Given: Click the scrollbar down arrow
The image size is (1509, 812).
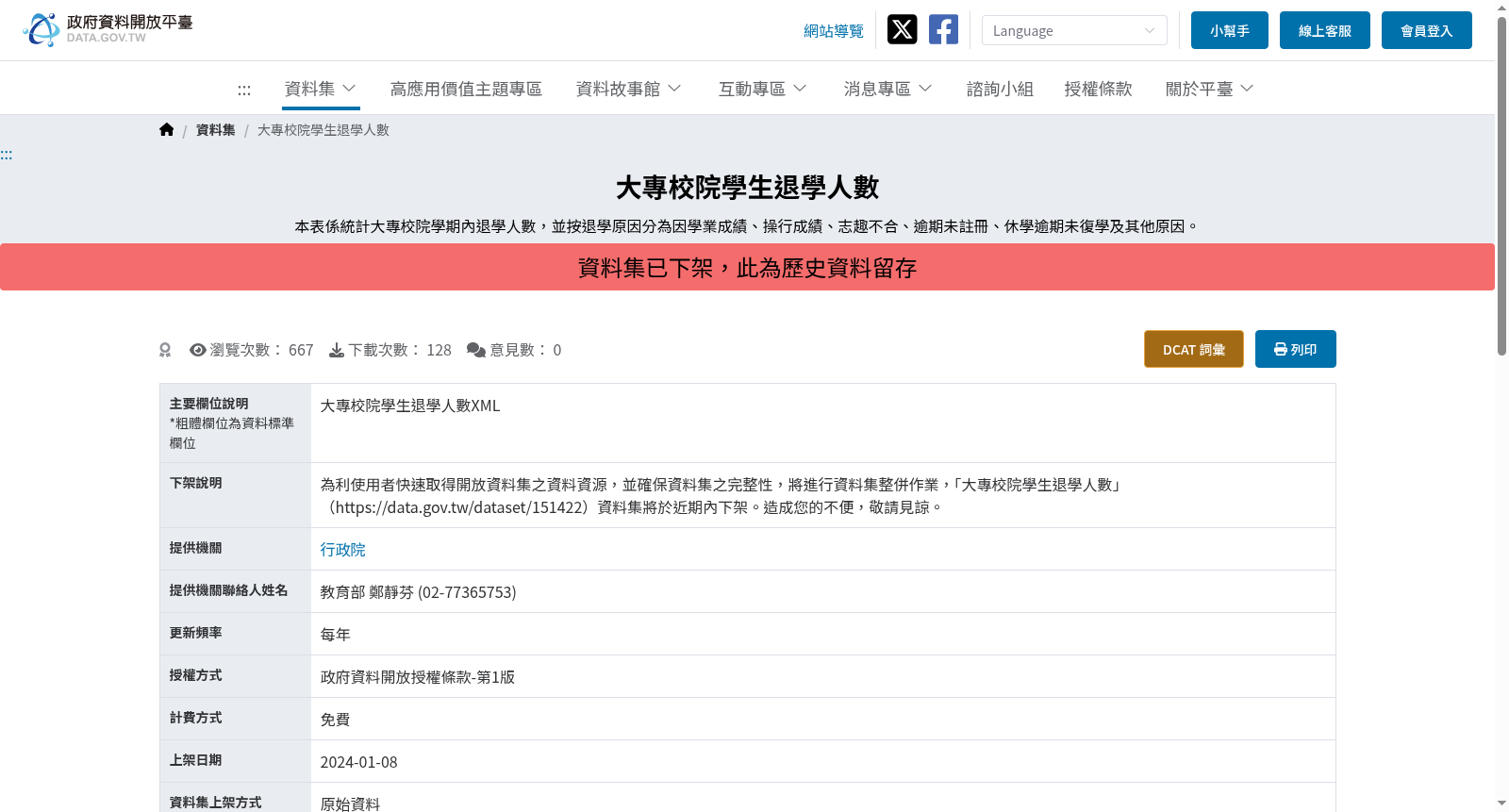Looking at the screenshot, I should pos(1501,804).
